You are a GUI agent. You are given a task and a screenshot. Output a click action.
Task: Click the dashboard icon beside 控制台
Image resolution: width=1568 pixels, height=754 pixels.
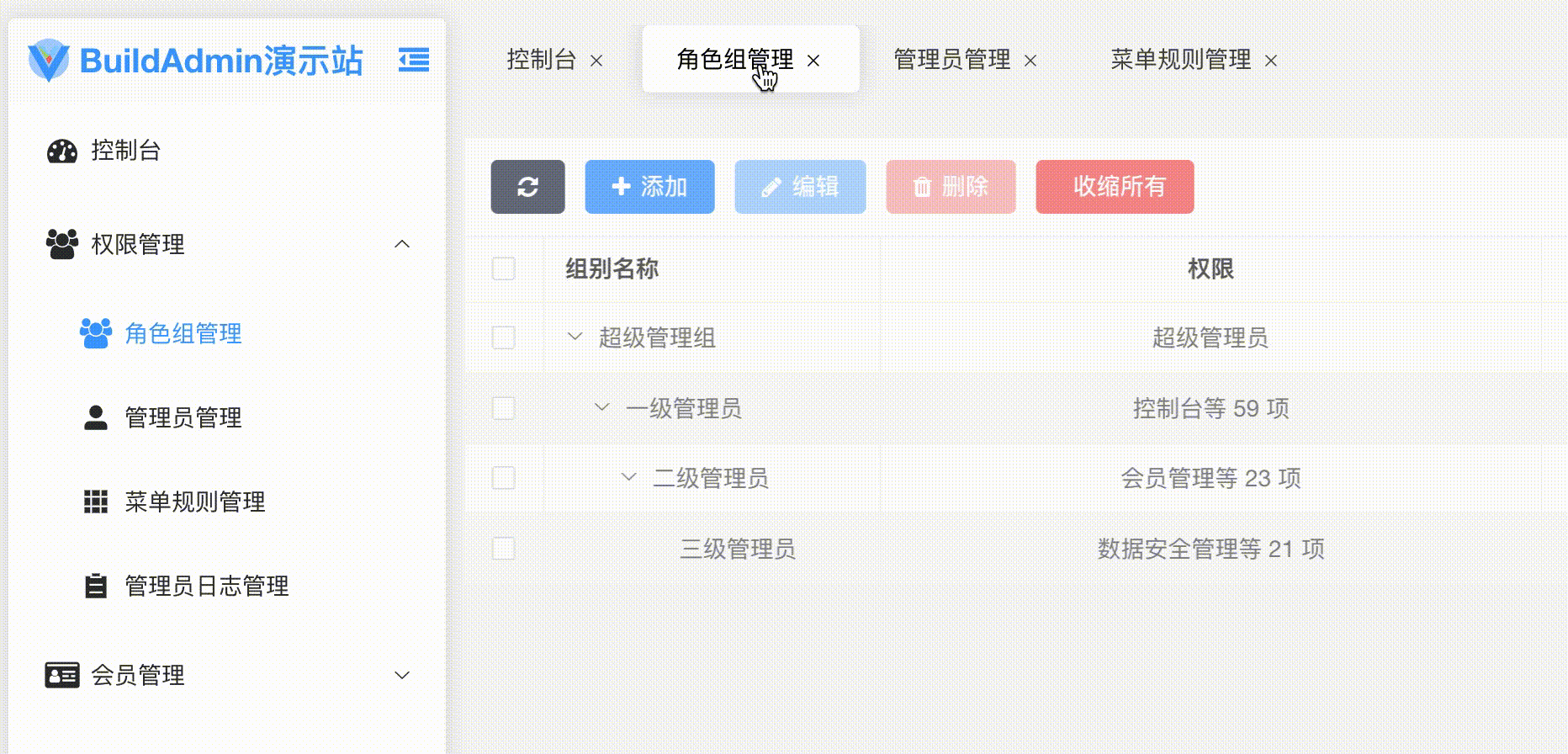(62, 151)
